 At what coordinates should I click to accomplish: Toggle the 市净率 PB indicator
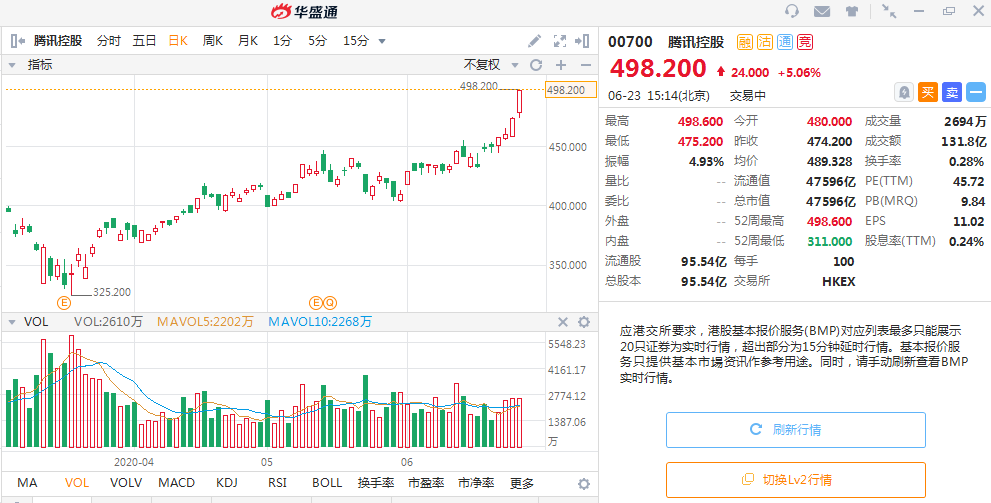[476, 483]
